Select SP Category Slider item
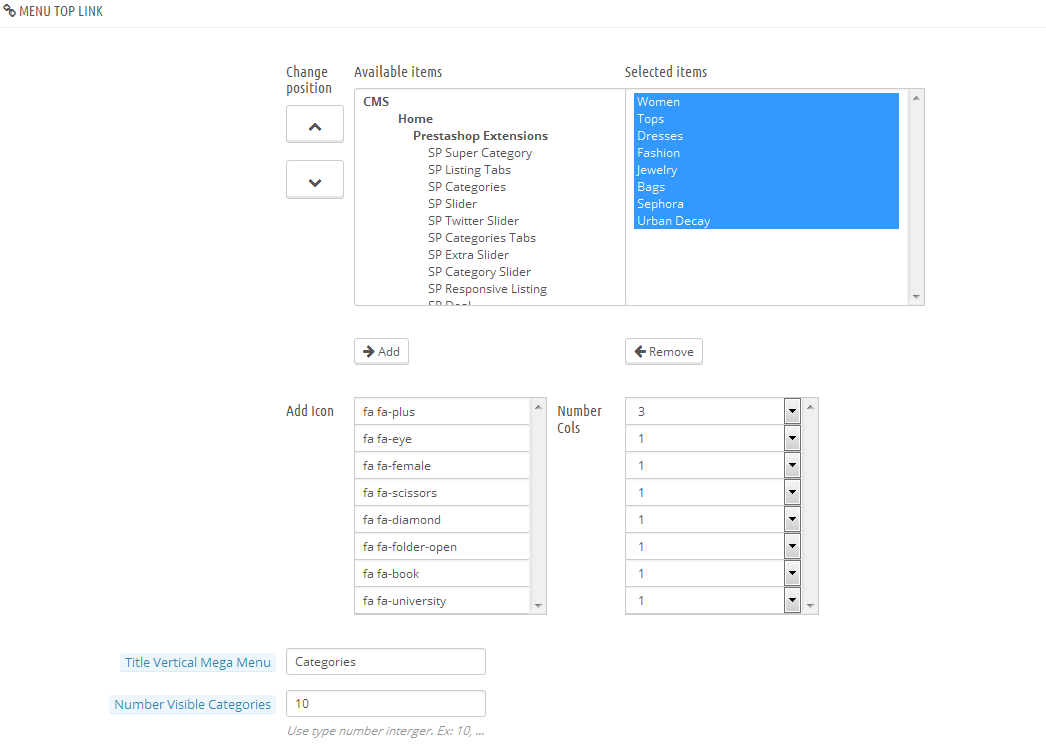Image resolution: width=1046 pixels, height=748 pixels. [x=479, y=272]
